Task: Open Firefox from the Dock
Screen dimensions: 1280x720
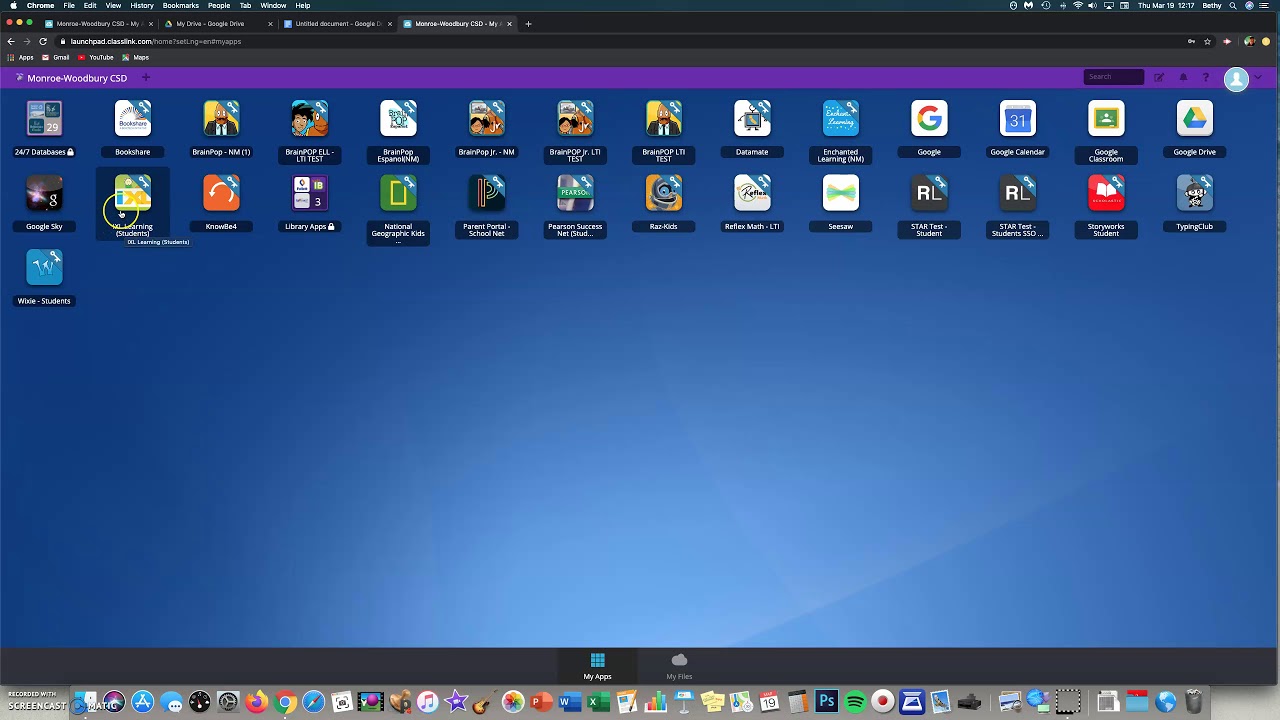Action: tap(257, 702)
